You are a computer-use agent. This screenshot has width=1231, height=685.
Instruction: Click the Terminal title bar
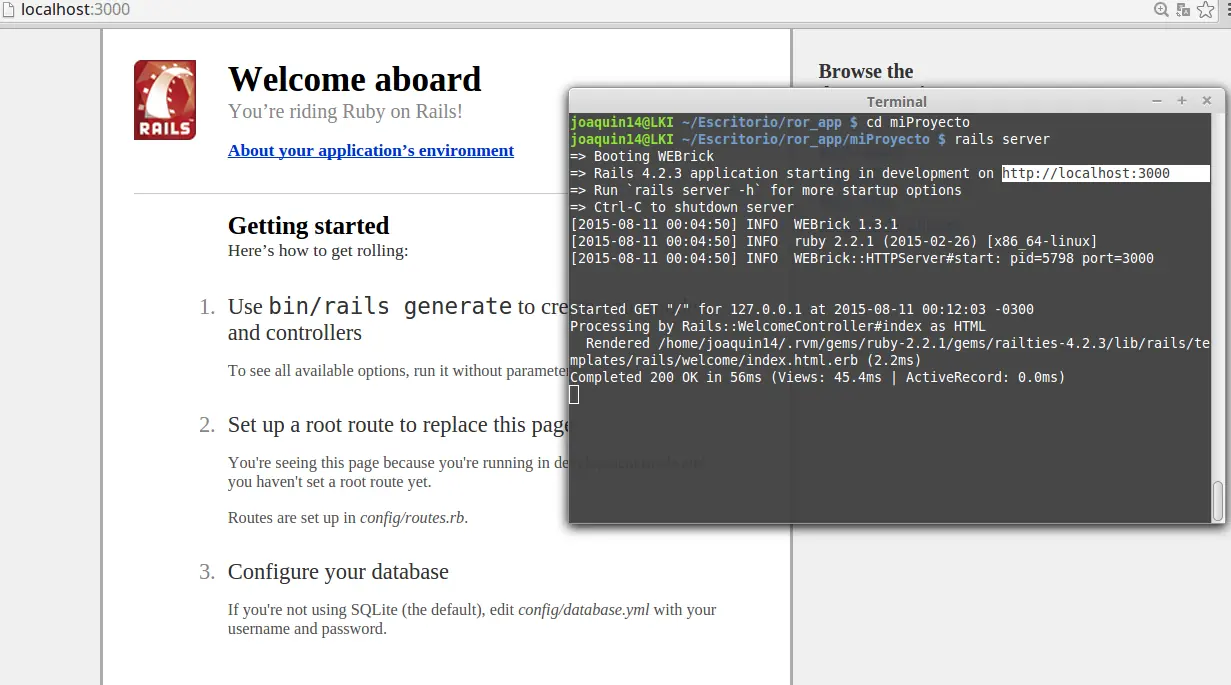[x=896, y=101]
